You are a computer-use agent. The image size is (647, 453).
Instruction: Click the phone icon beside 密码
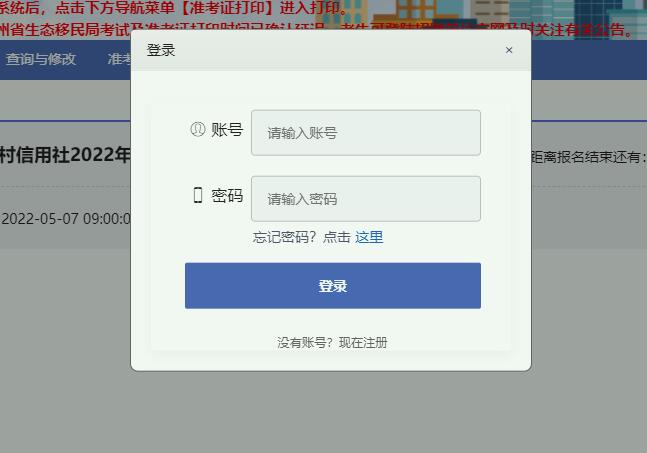click(198, 195)
